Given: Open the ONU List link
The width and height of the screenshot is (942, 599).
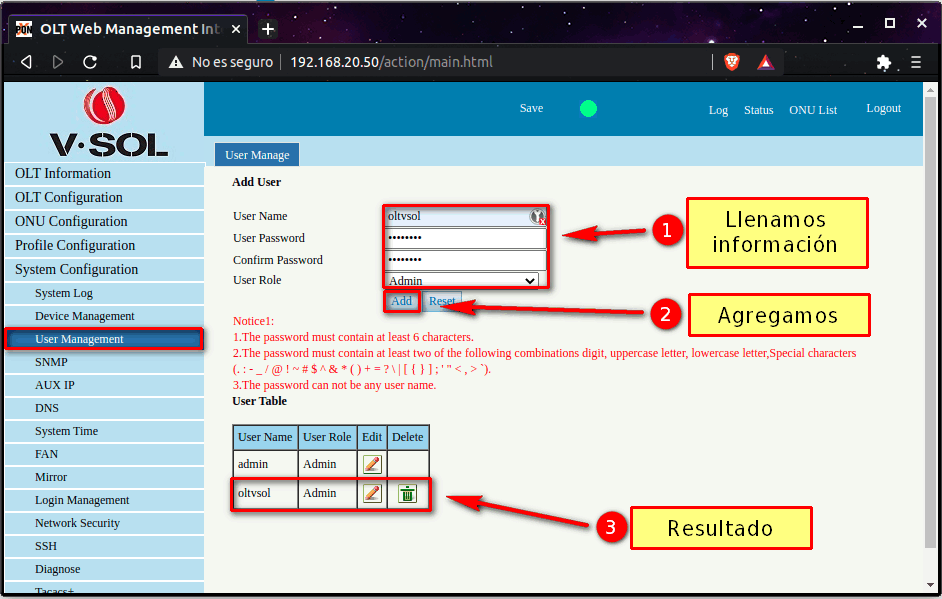Looking at the screenshot, I should click(812, 110).
